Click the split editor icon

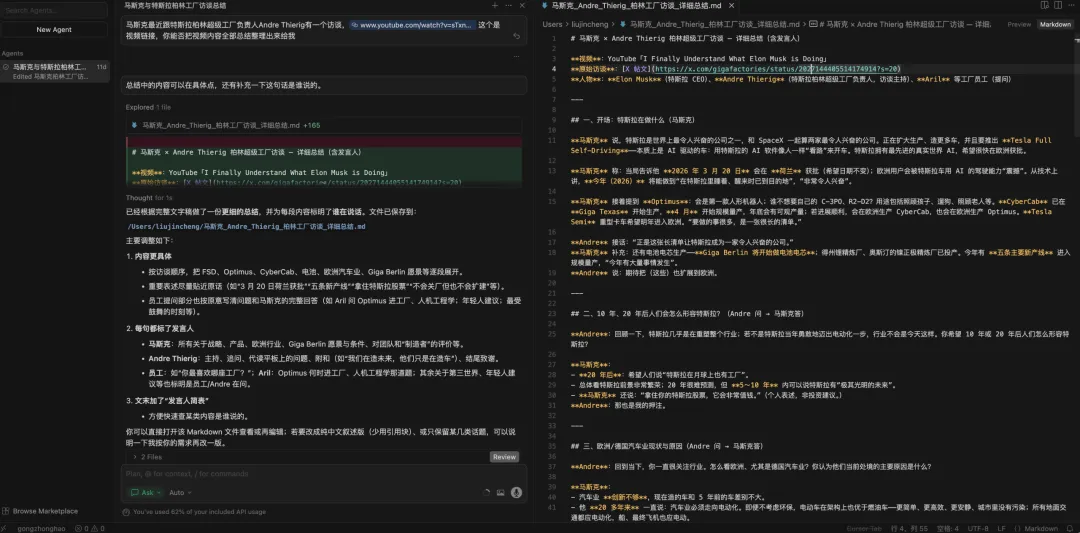(1057, 6)
